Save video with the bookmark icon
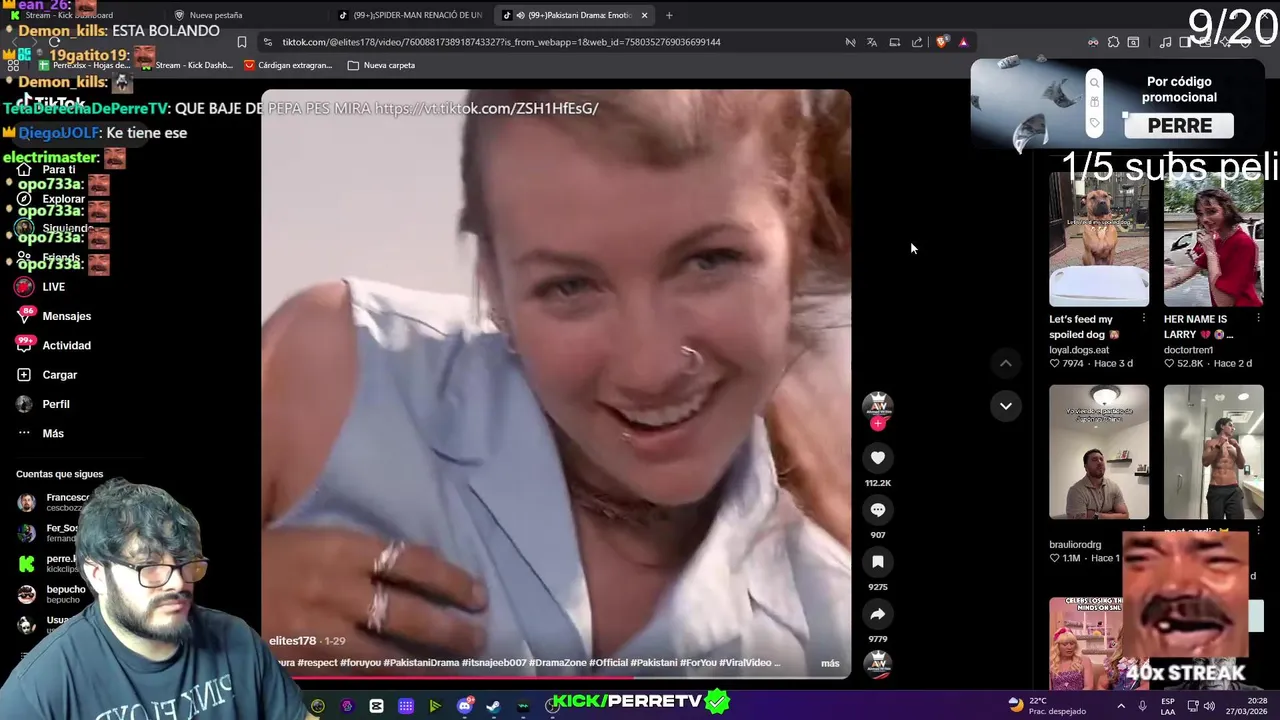This screenshot has height=720, width=1280. tap(877, 562)
